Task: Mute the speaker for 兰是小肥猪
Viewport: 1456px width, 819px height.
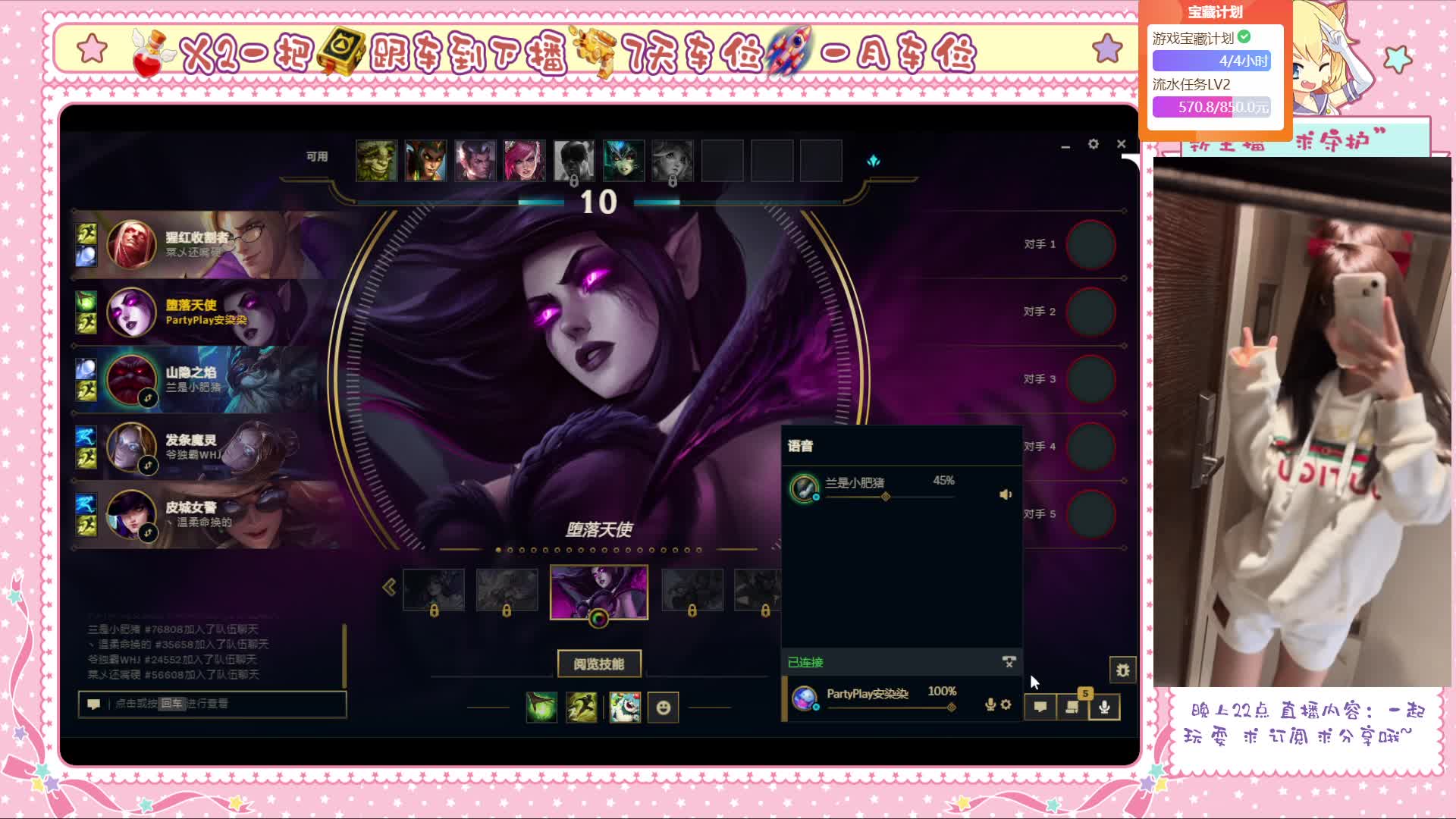Action: (1006, 494)
